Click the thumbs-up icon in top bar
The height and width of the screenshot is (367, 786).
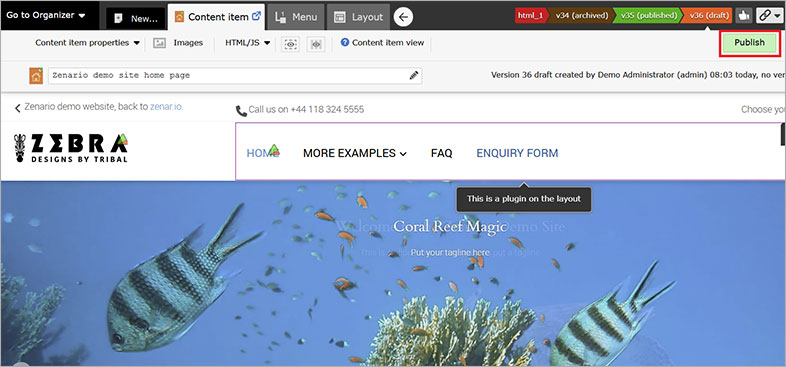point(743,16)
